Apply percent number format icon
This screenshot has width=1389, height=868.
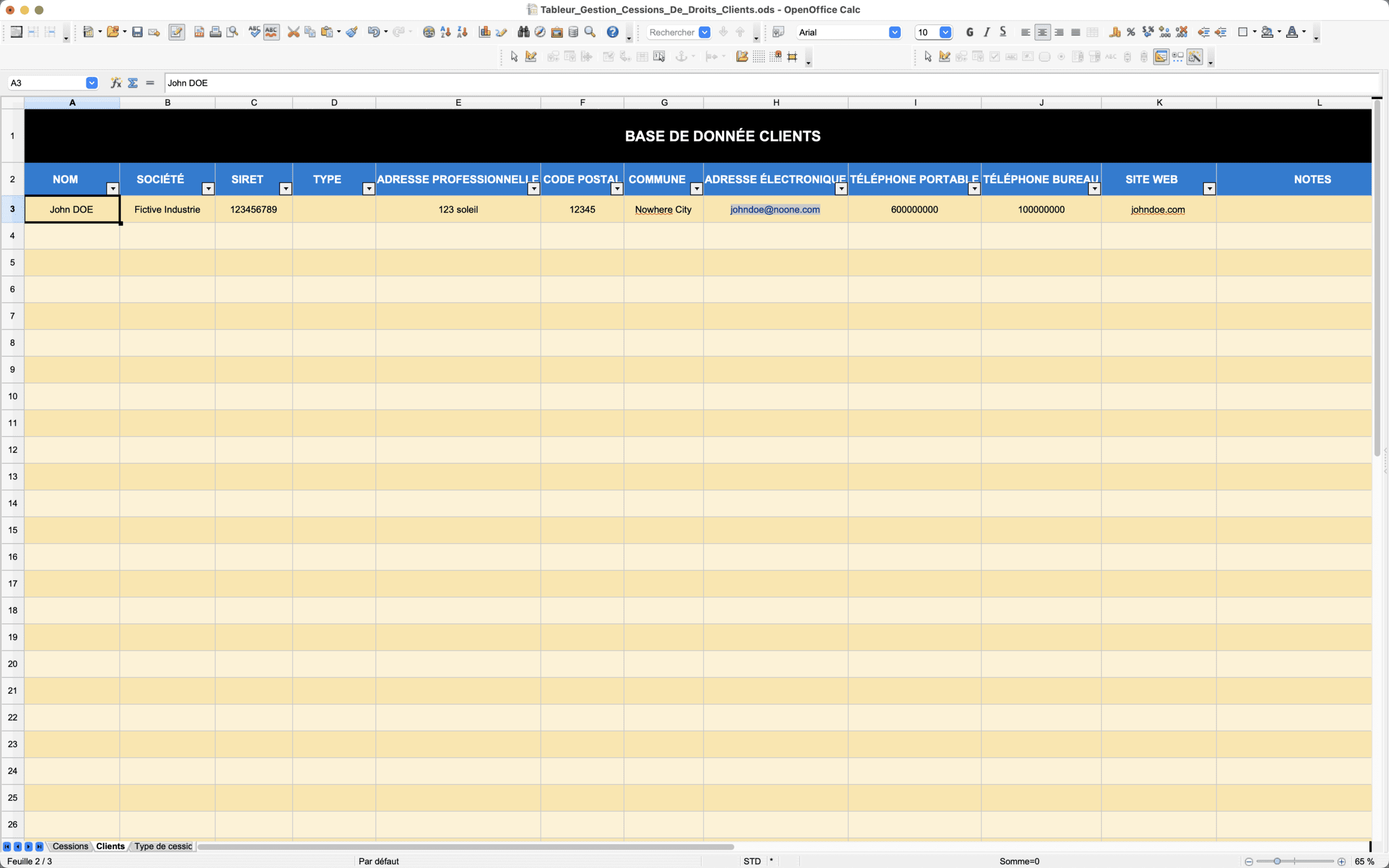tap(1131, 32)
